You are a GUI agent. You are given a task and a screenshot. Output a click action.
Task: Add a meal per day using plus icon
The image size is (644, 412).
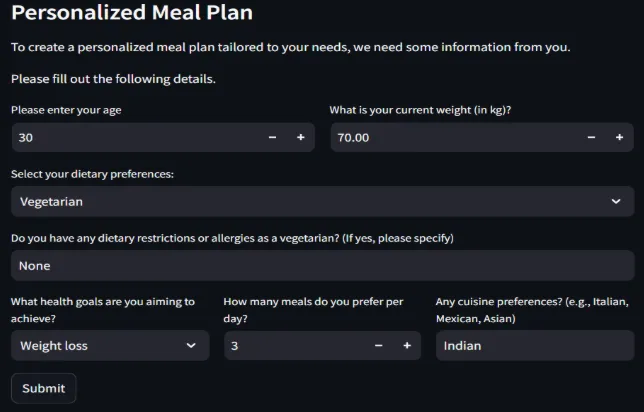pos(407,345)
